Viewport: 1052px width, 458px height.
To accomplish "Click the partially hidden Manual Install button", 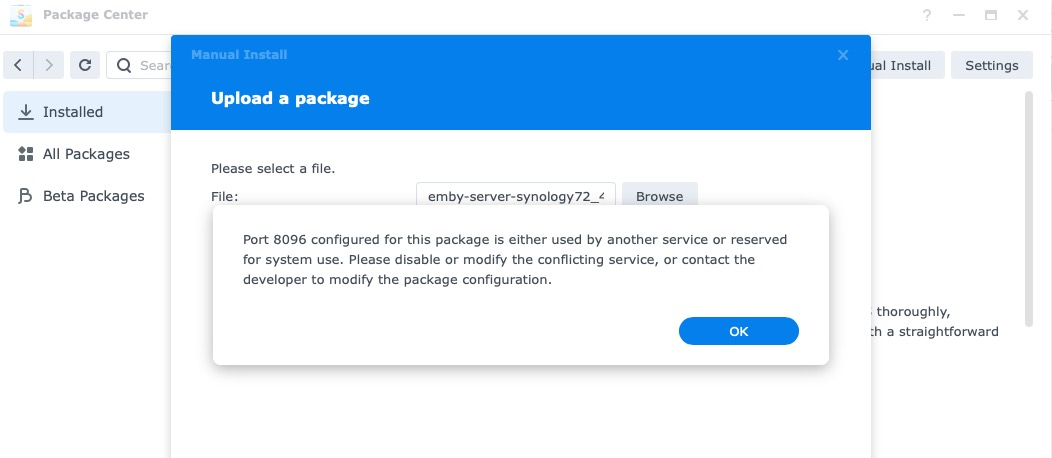I will 908,65.
